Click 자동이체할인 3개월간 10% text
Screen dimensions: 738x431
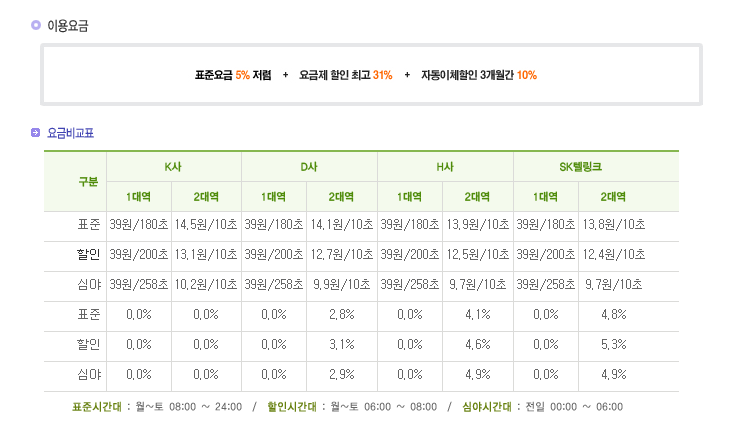pos(478,75)
